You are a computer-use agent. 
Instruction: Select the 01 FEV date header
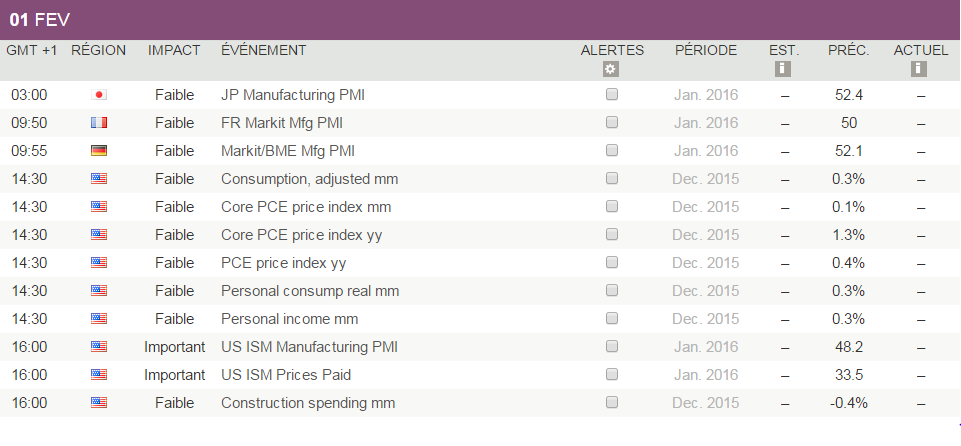[x=40, y=20]
